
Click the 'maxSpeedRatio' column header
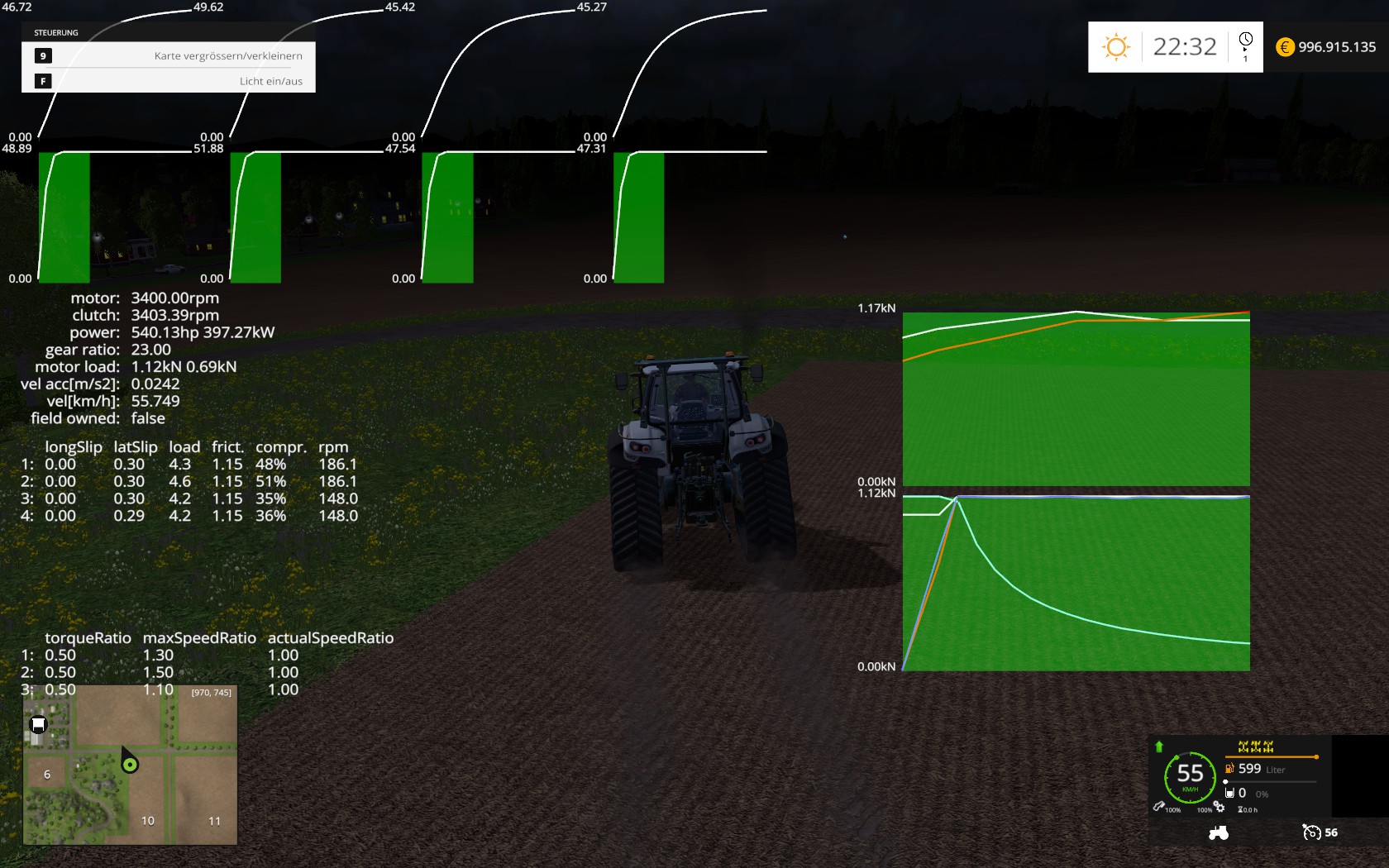click(199, 638)
